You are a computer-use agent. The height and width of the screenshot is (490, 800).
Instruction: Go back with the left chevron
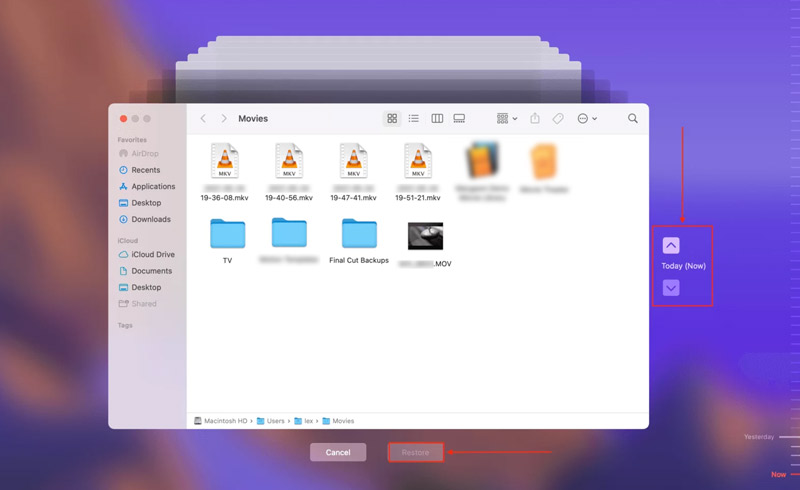pyautogui.click(x=203, y=119)
